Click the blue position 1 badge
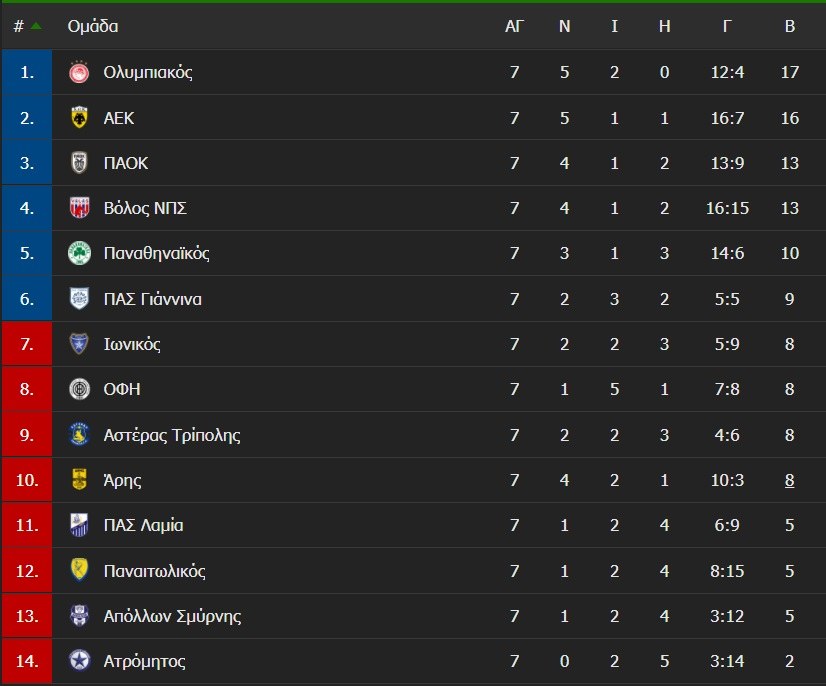The width and height of the screenshot is (826, 686). (x=26, y=73)
